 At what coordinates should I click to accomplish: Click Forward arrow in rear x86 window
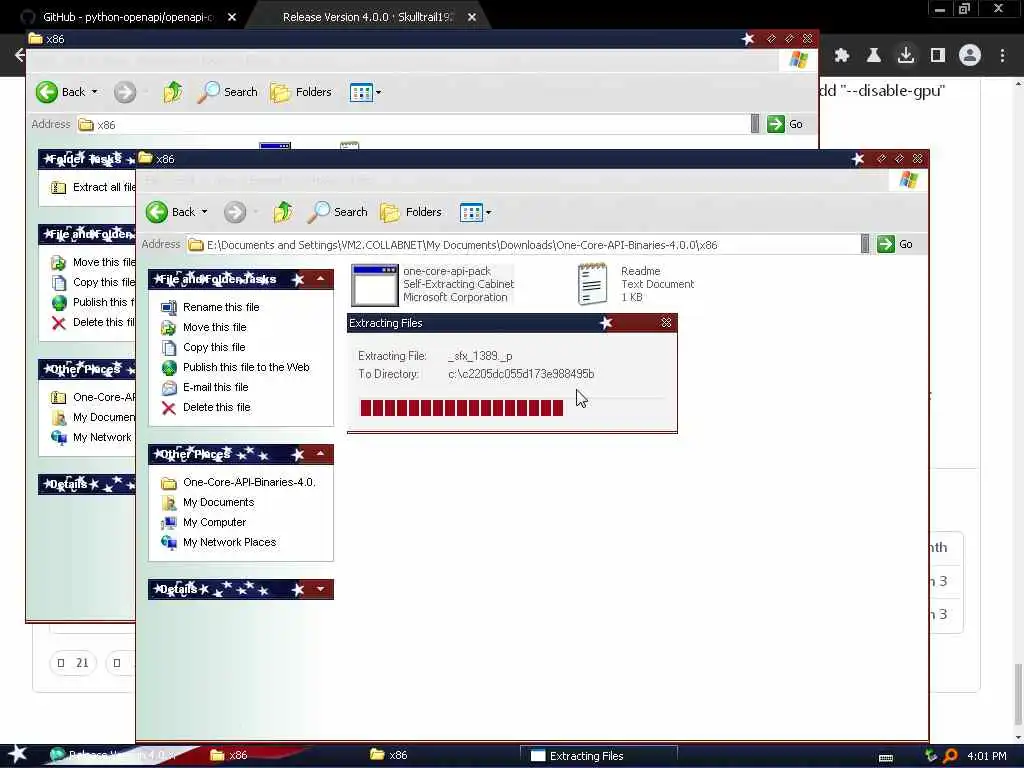point(125,91)
